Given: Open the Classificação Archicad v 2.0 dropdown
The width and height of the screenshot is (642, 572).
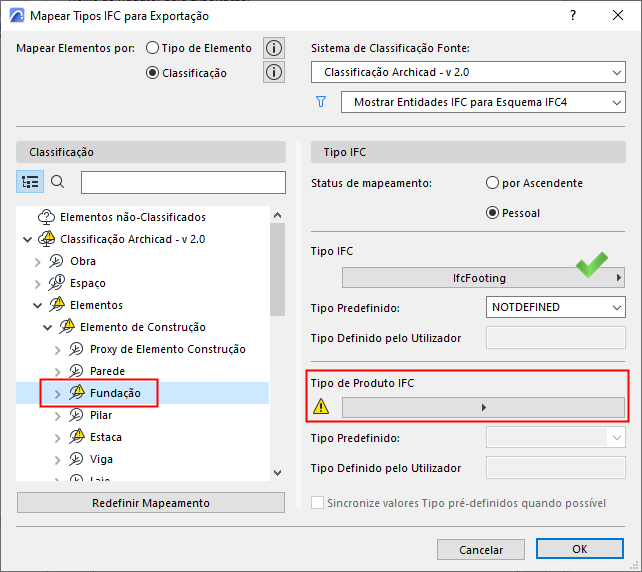Looking at the screenshot, I should point(468,73).
